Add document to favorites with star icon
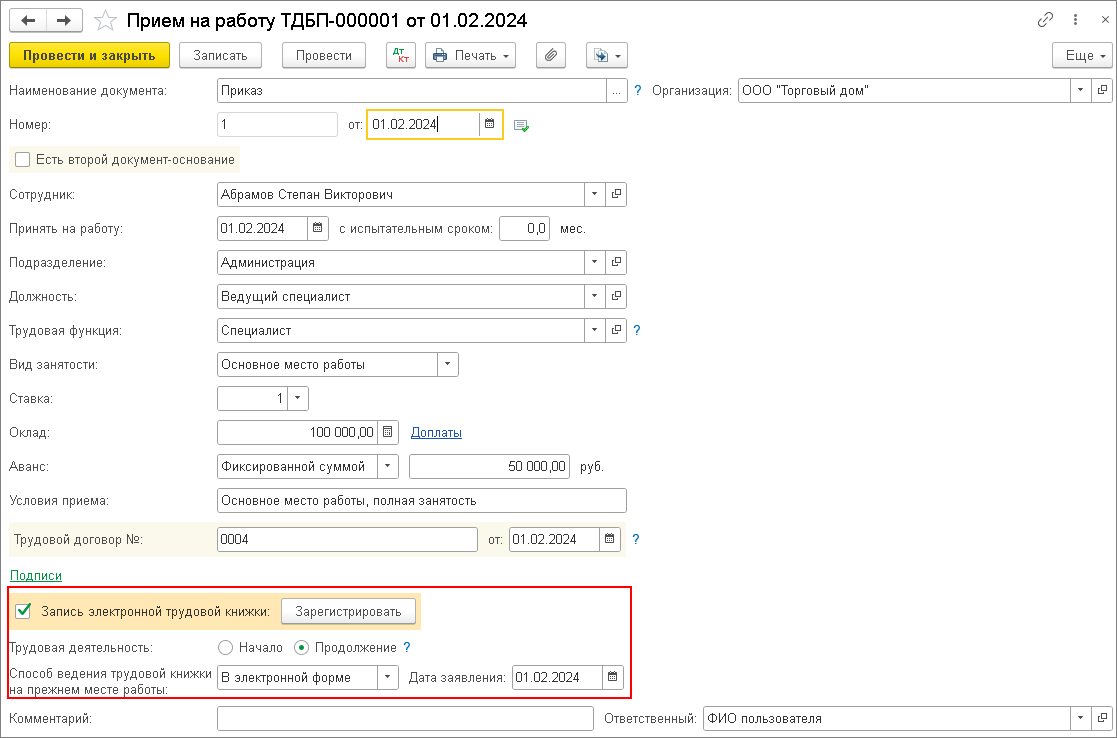The image size is (1117, 738). [105, 21]
